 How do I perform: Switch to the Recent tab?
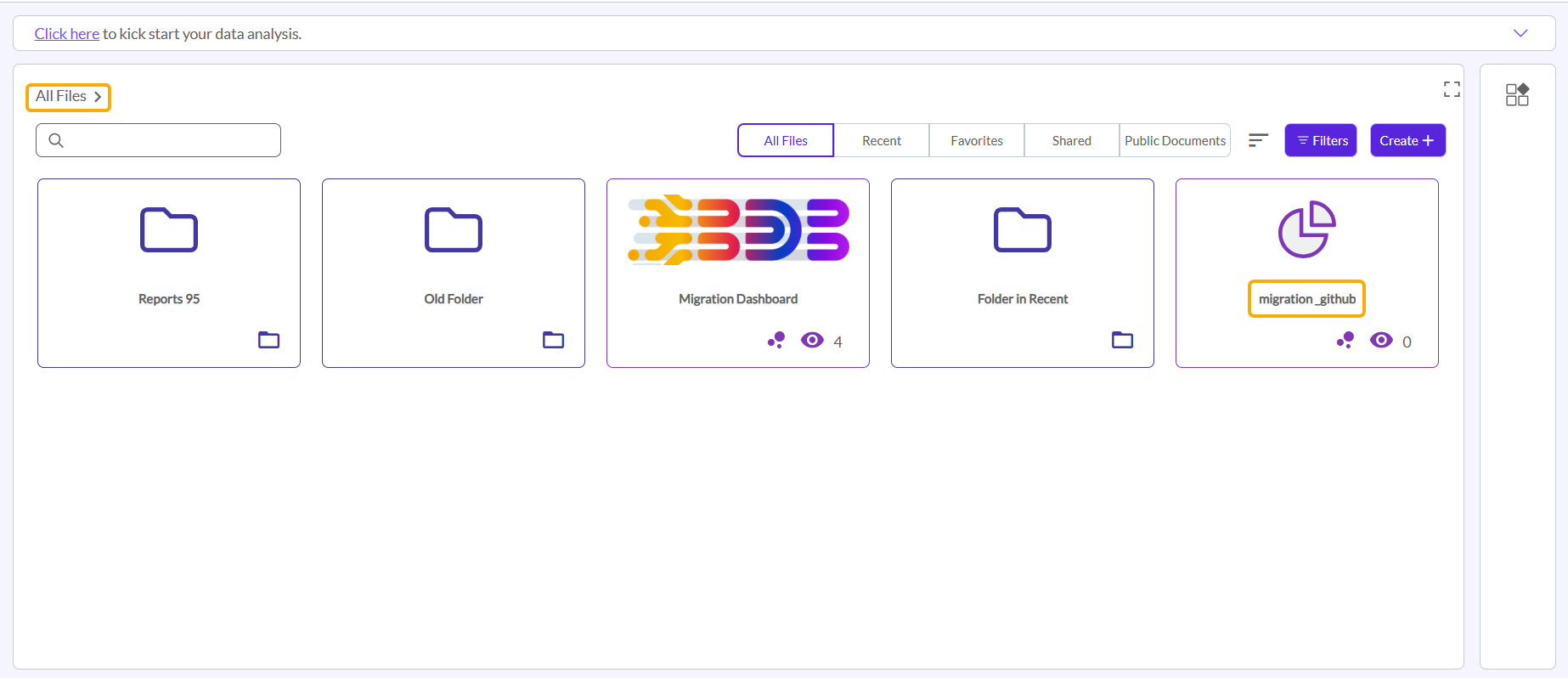[x=881, y=140]
